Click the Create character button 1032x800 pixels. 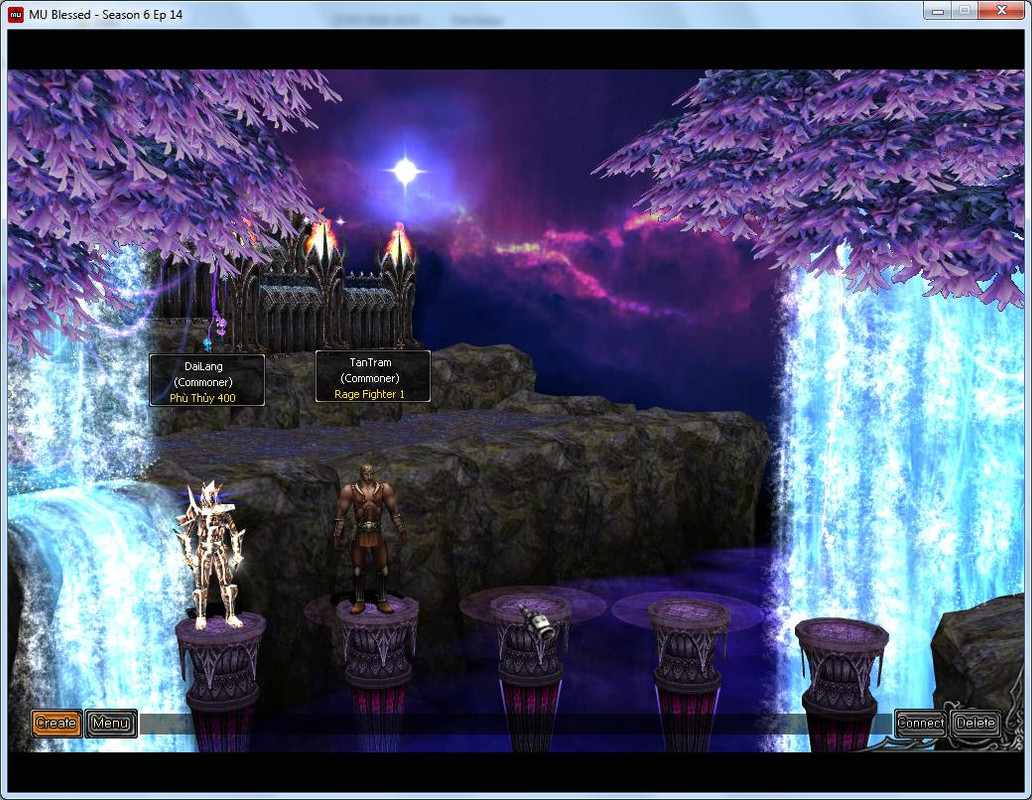click(57, 723)
